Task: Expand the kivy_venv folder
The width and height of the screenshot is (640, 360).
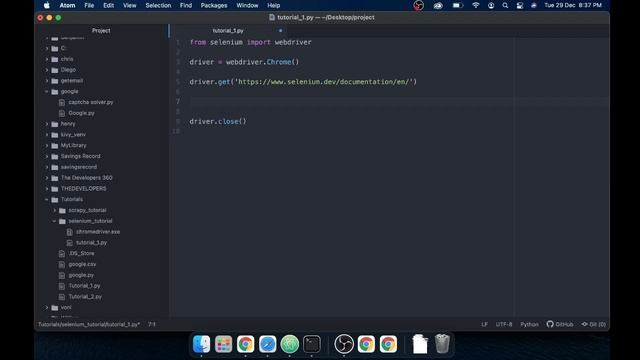Action: [x=47, y=135]
